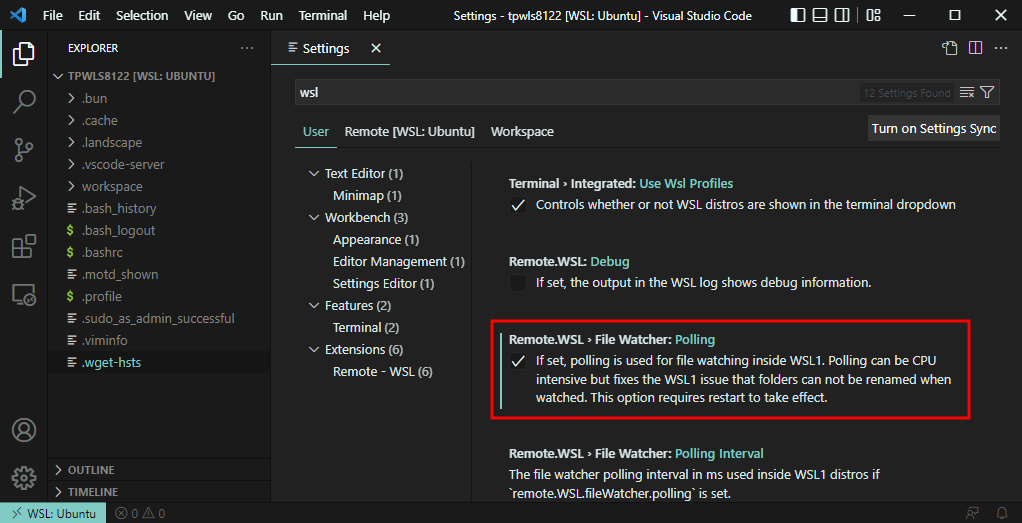Open the Help menu
Viewport: 1022px width, 523px height.
point(377,15)
